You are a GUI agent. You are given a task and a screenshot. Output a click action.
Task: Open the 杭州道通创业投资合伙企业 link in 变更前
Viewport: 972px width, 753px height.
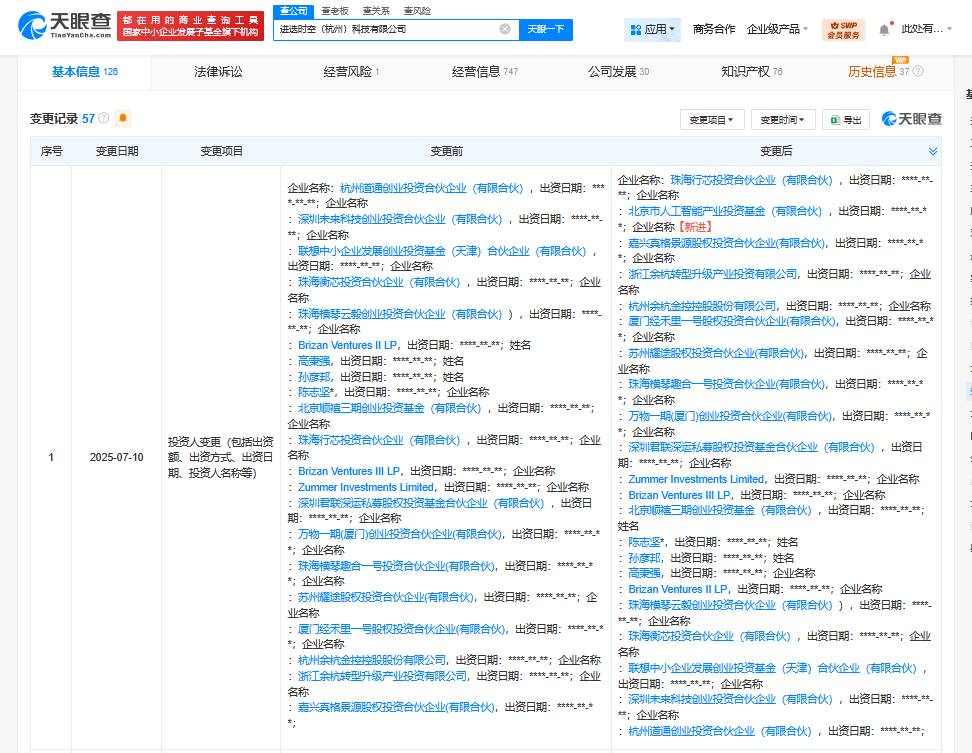(x=431, y=187)
